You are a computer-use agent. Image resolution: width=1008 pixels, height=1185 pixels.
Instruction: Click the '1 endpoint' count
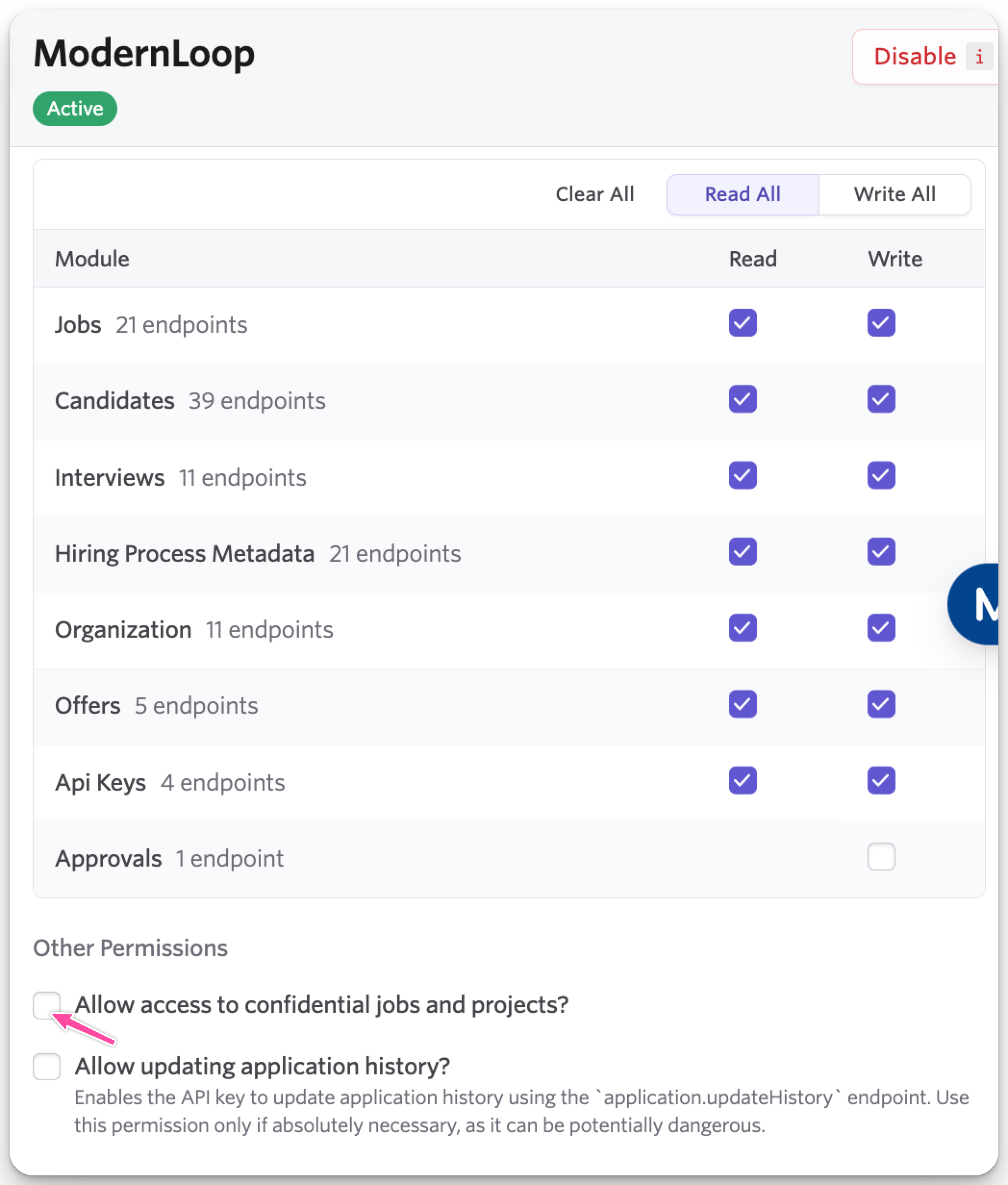pos(230,859)
